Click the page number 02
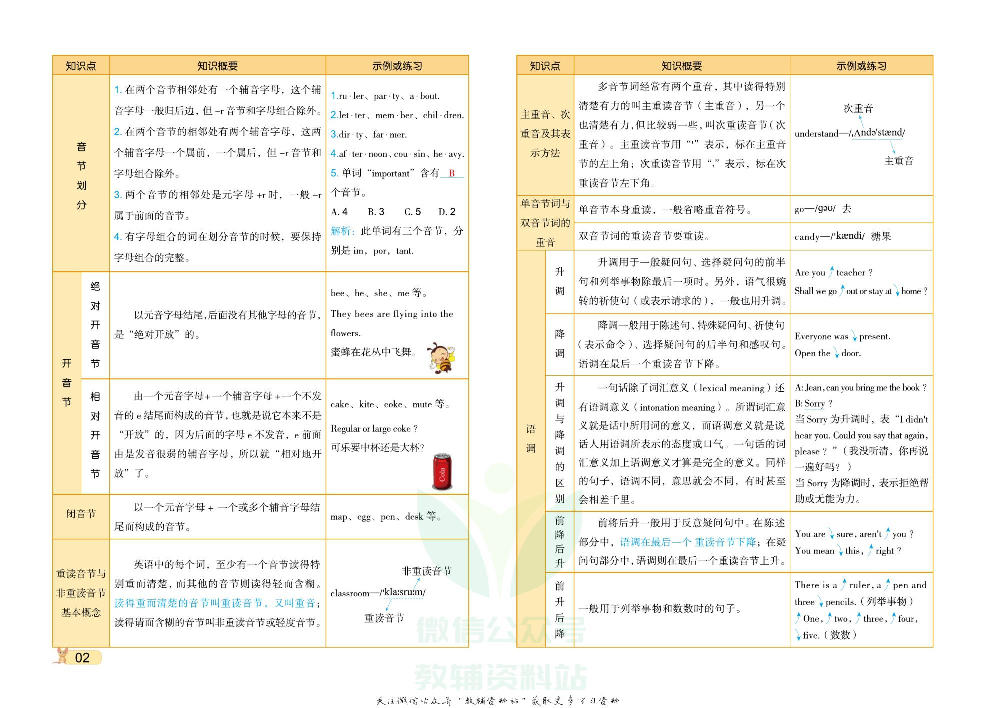The image size is (1000, 708). 80,657
